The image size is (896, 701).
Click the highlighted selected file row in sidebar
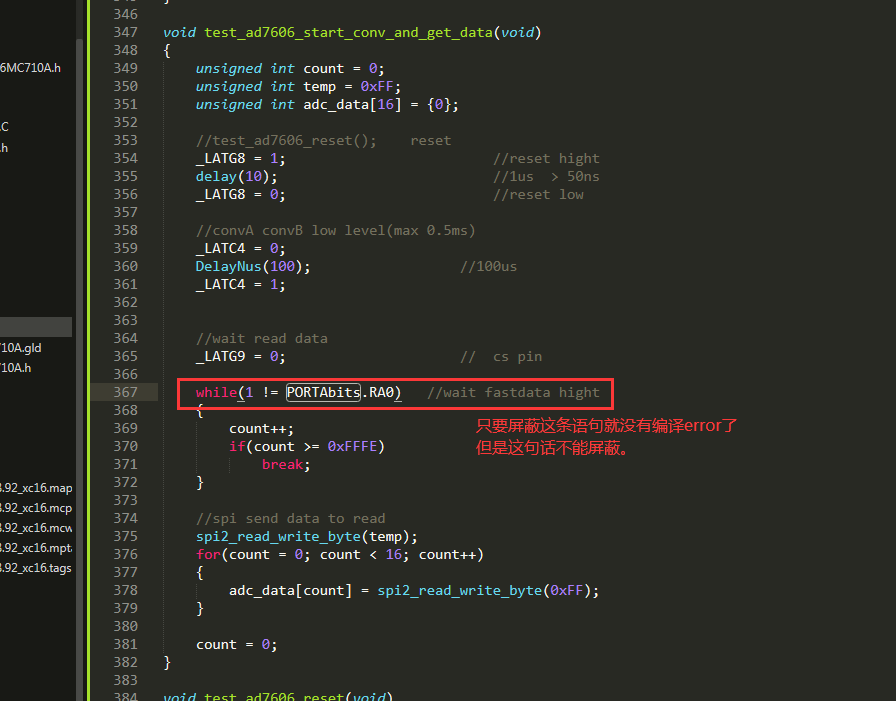click(36, 327)
